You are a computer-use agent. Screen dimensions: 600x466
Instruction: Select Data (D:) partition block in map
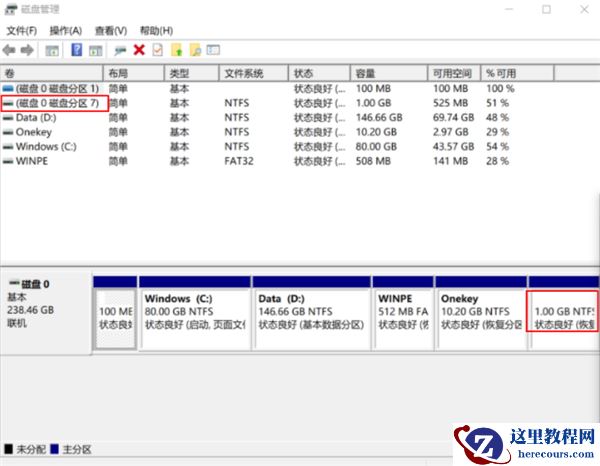[x=311, y=313]
